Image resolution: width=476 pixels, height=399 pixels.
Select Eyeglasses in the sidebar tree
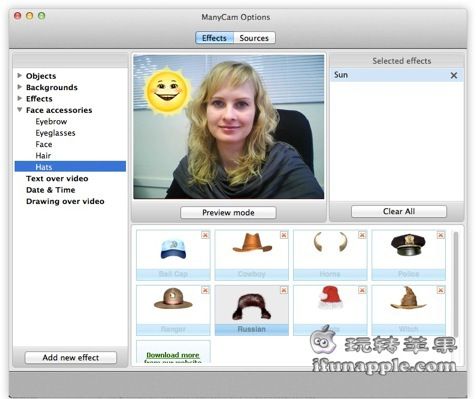click(x=55, y=133)
